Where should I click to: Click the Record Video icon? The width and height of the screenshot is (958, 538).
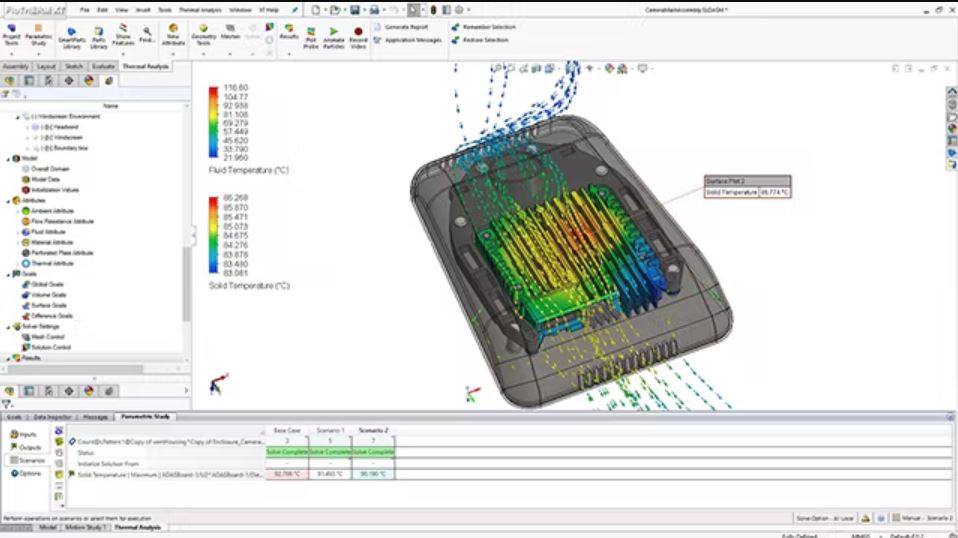pos(358,38)
